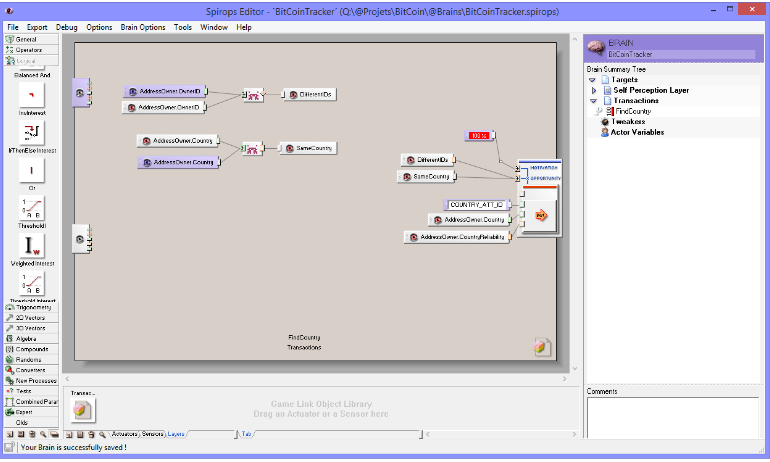This screenshot has width=770, height=462.
Task: Expand the Self Perception Layer arrow
Action: pyautogui.click(x=594, y=90)
